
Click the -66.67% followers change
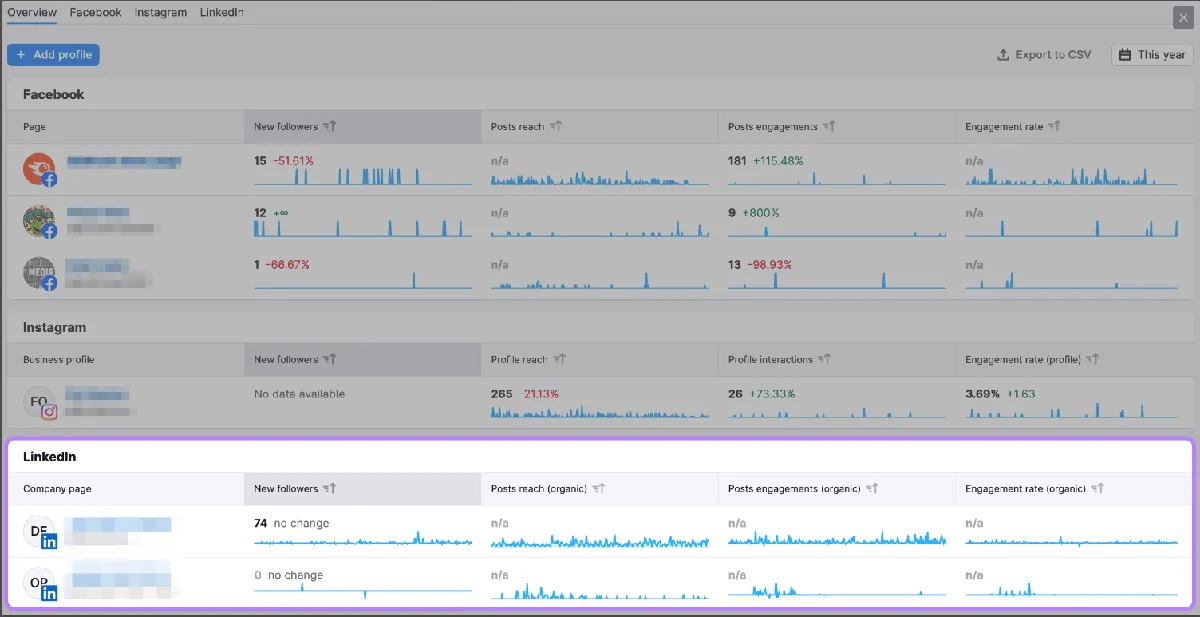tap(287, 264)
